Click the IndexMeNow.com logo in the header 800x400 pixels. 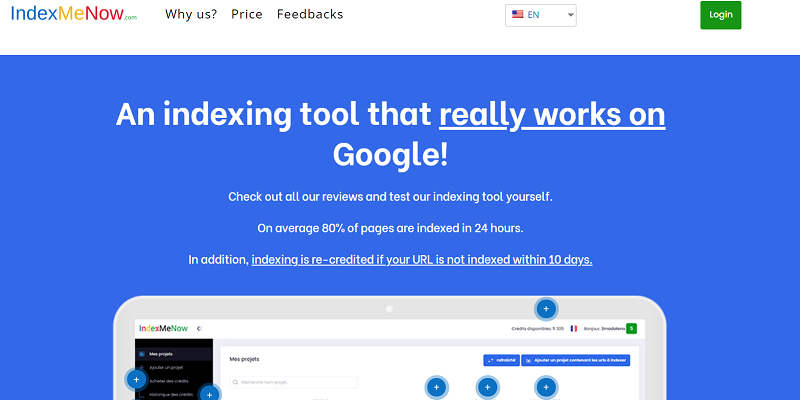pyautogui.click(x=74, y=13)
